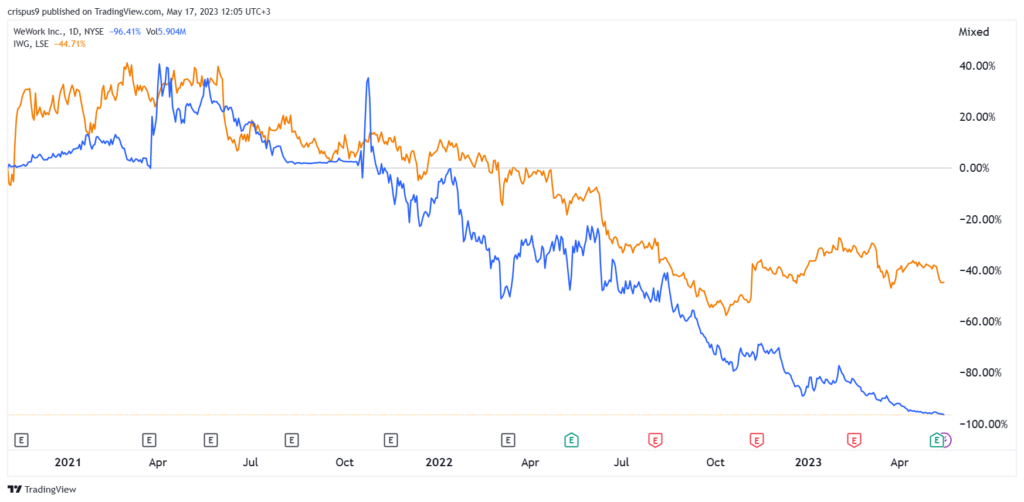Open the first green earnings marker
This screenshot has height=502, width=1024.
point(571,439)
